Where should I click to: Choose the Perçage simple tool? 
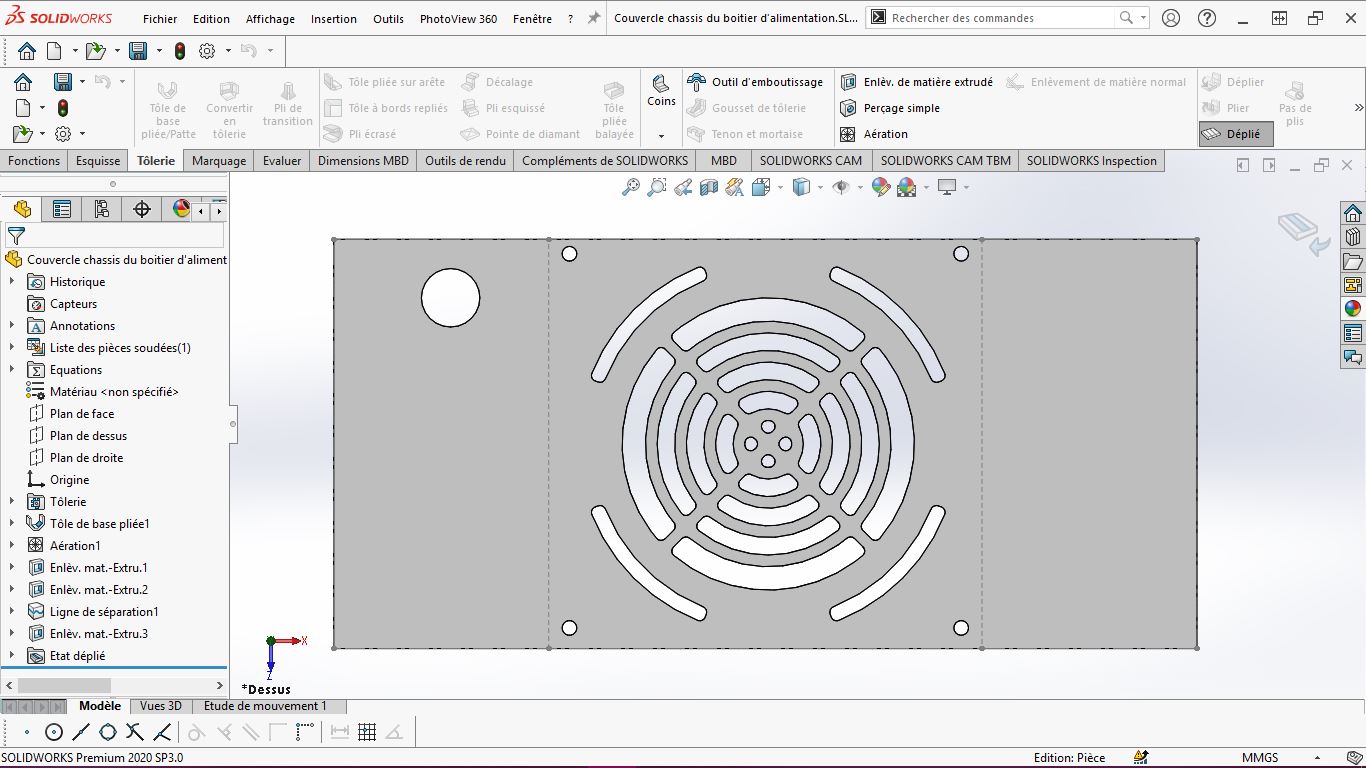891,108
